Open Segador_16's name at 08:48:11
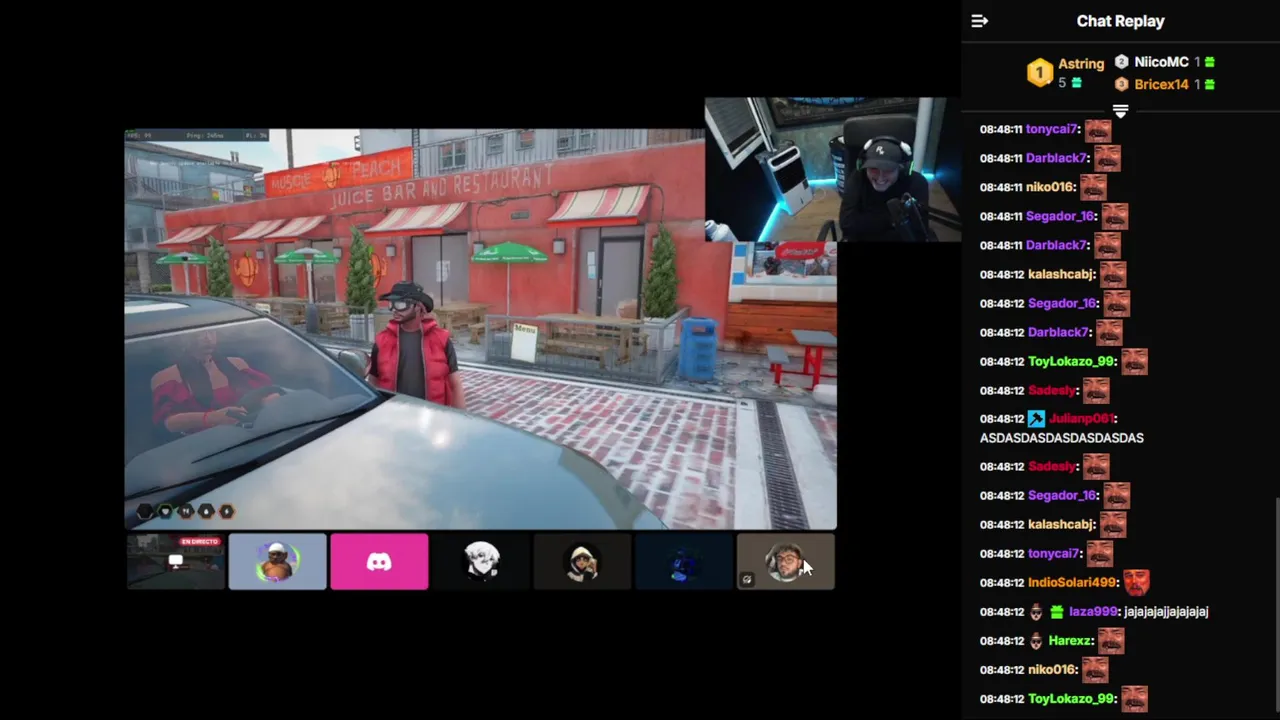Screen dimensions: 1280x720 [1061, 216]
